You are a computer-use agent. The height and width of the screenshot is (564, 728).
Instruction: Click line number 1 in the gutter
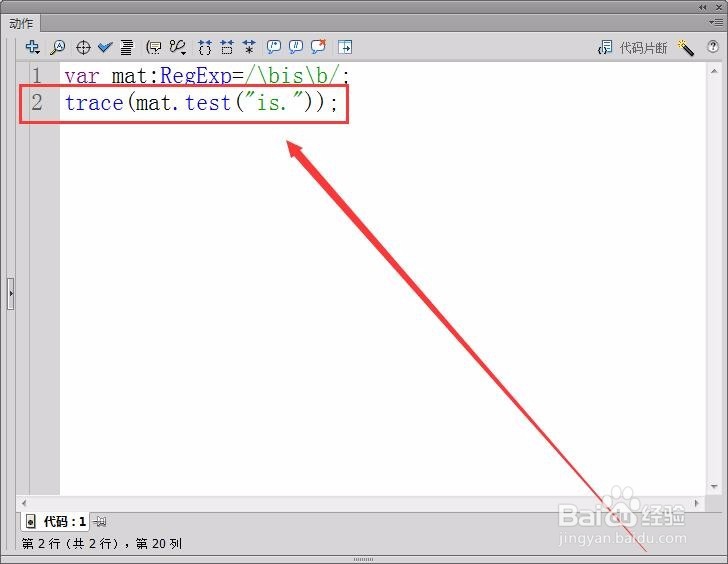[x=37, y=75]
